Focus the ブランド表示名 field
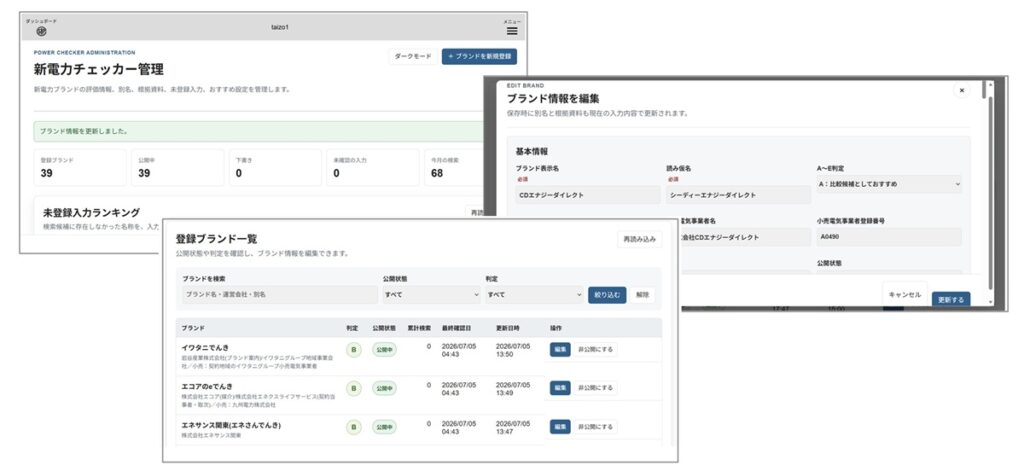Image resolution: width=1024 pixels, height=465 pixels. [588, 195]
